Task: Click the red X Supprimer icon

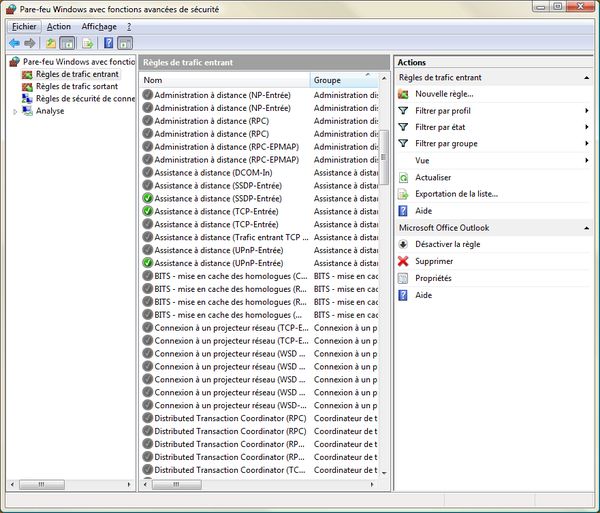Action: pos(403,261)
